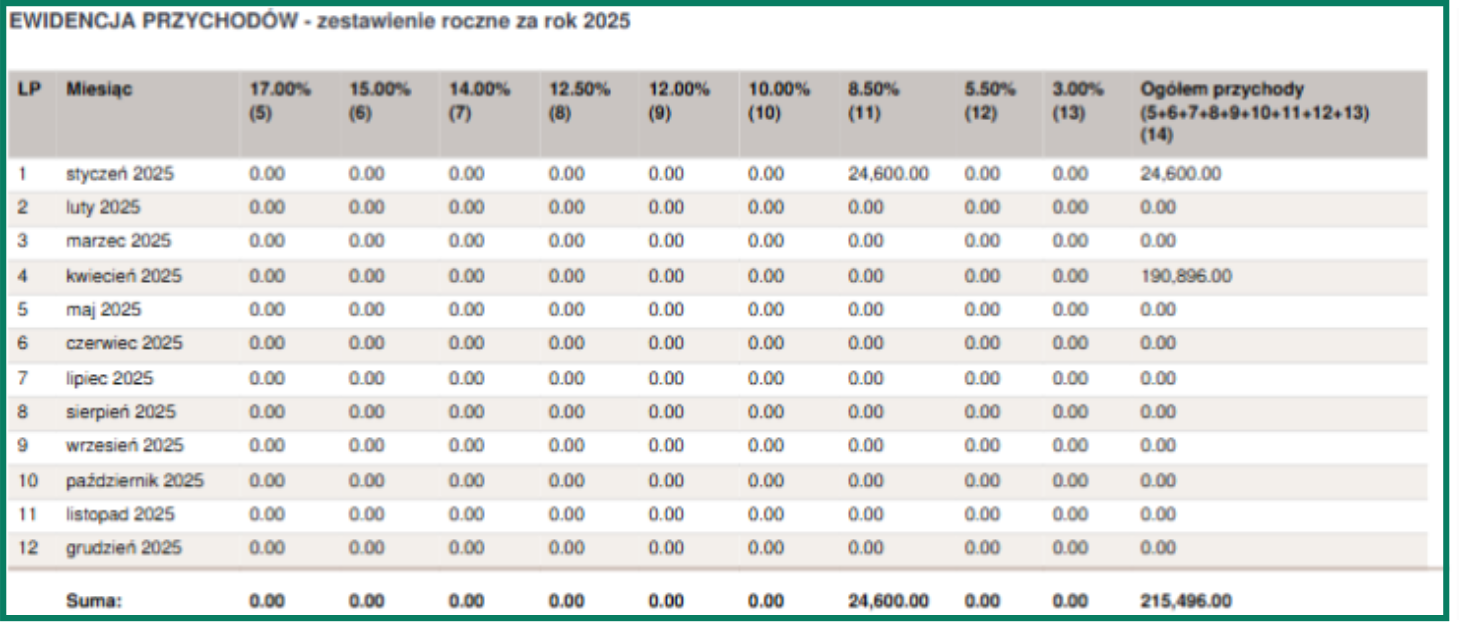Select the czerwiec 2025 month cell
Image resolution: width=1459 pixels, height=622 pixels.
tap(124, 344)
